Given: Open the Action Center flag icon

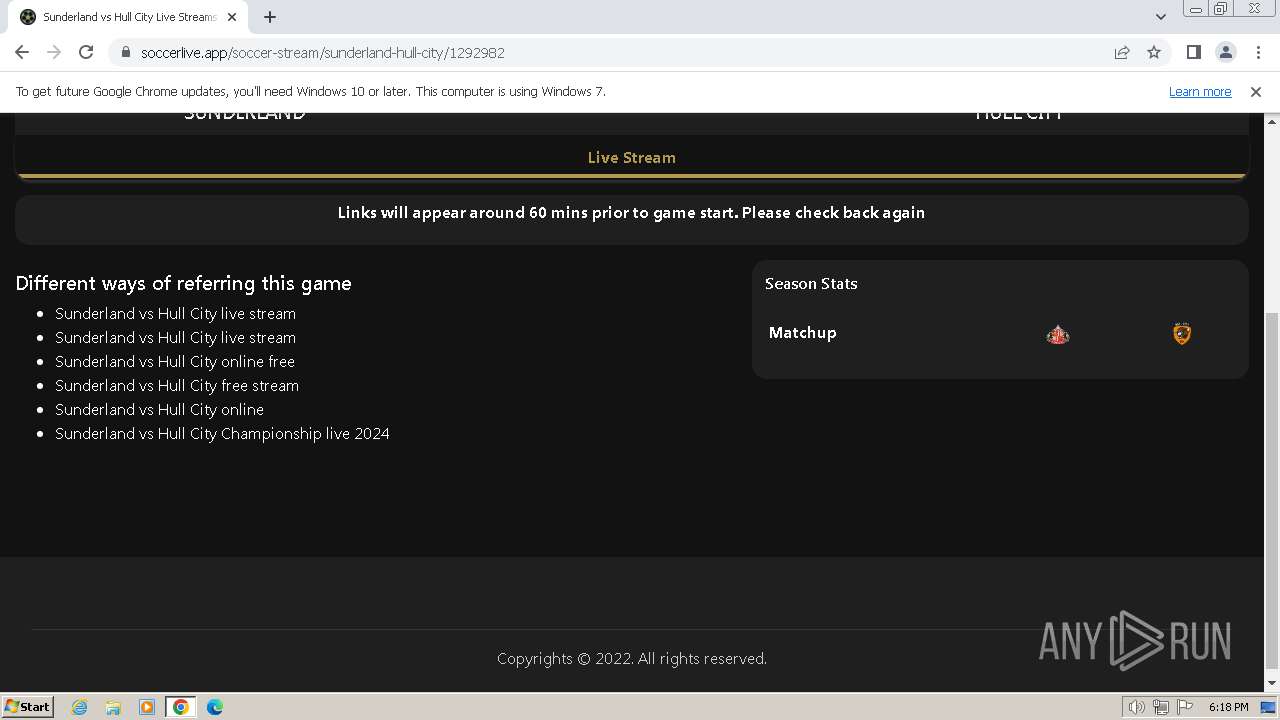Looking at the screenshot, I should click(1185, 707).
